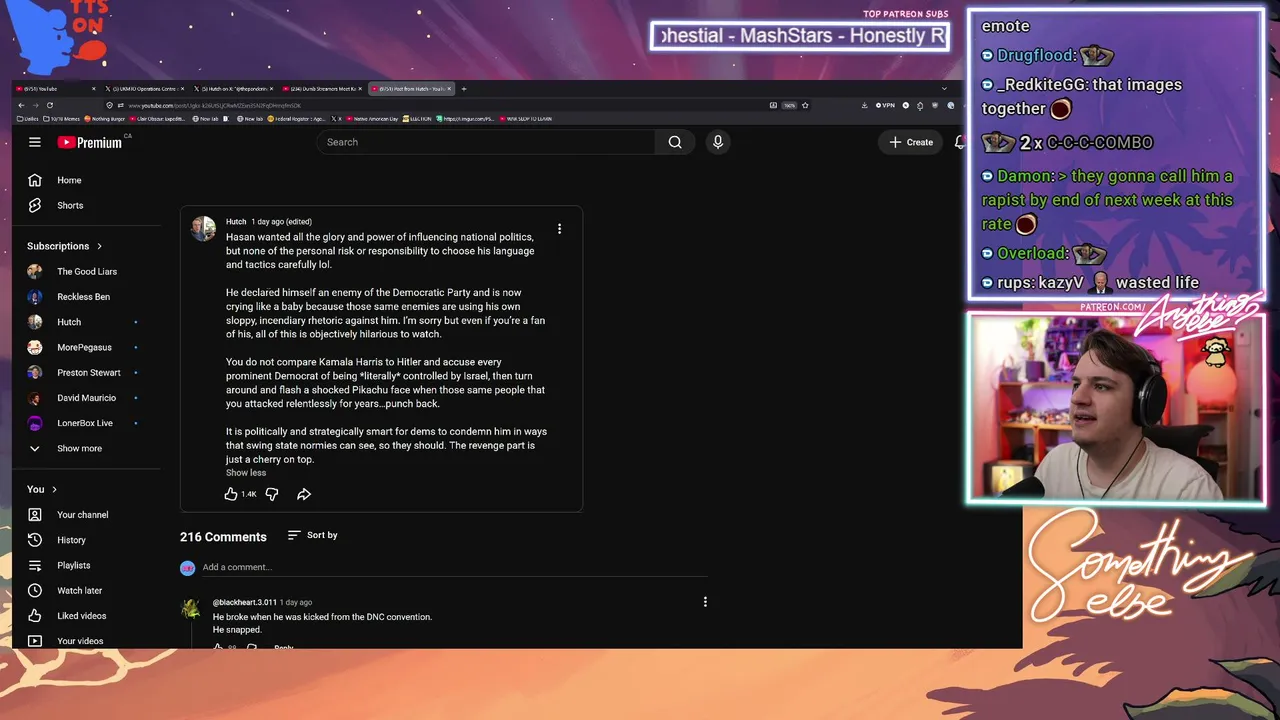Open David Mauricio subscription channel
The width and height of the screenshot is (1280, 720).
pyautogui.click(x=86, y=398)
